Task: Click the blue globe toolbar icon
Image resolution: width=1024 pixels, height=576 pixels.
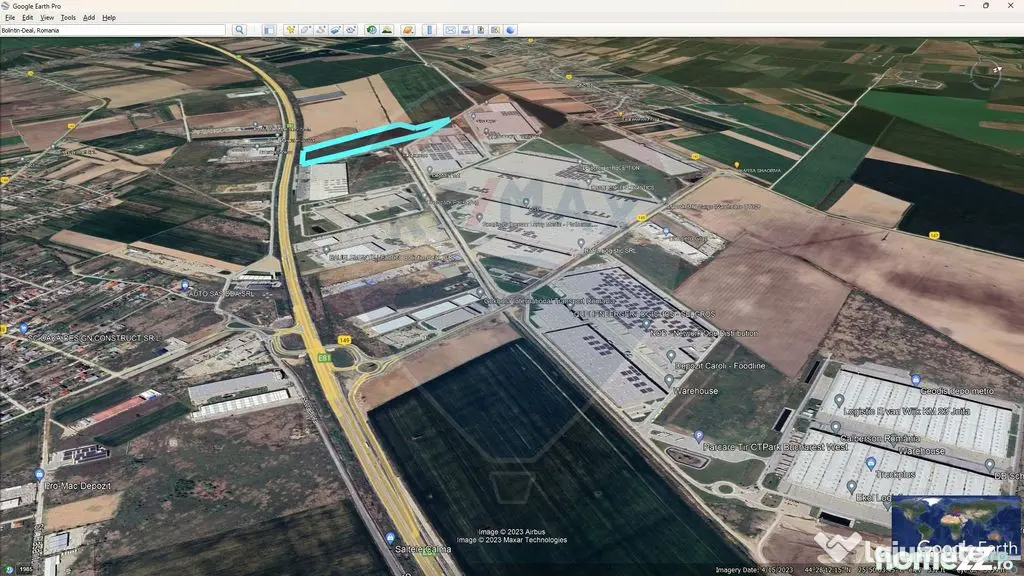Action: tap(511, 30)
